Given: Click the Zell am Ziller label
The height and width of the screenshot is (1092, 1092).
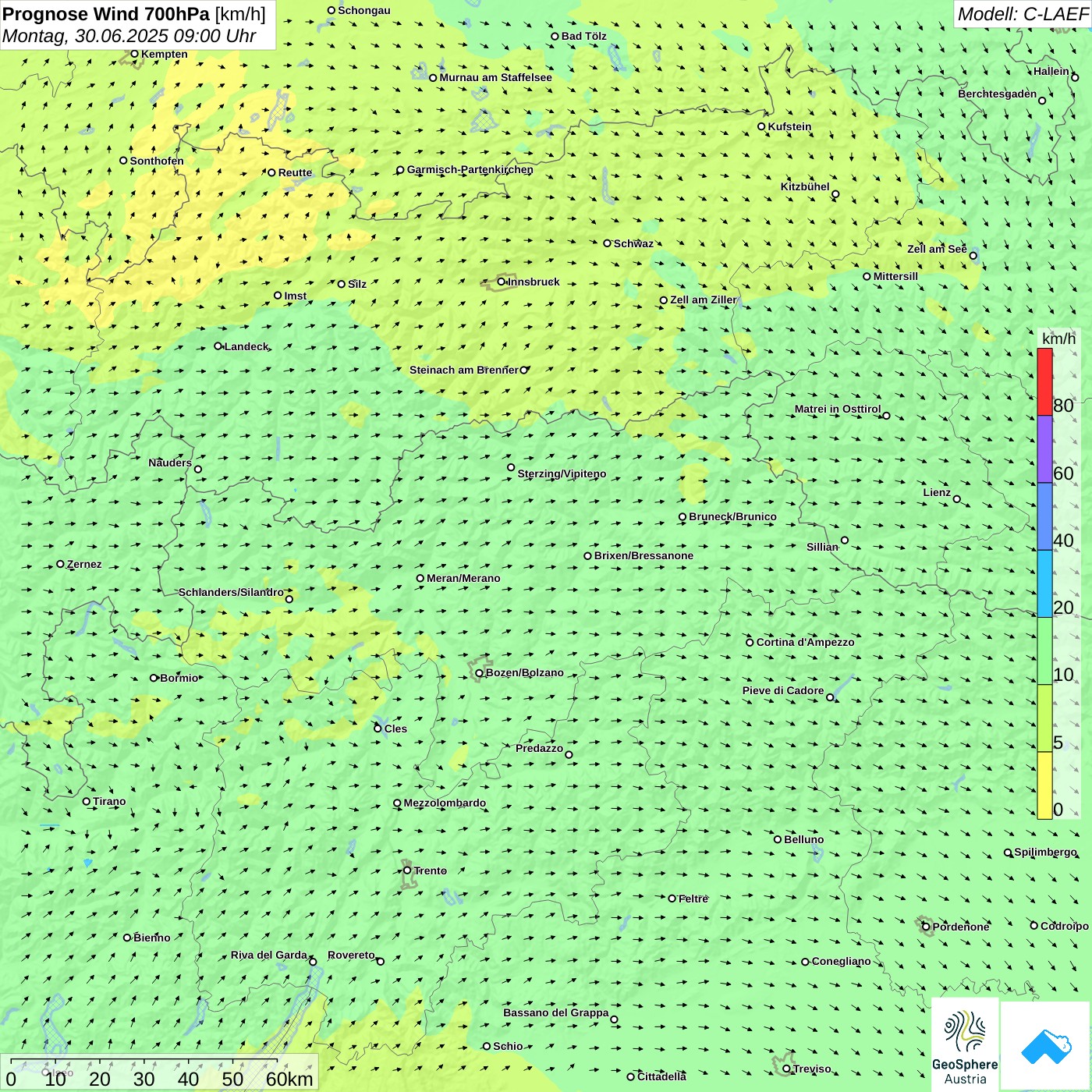Looking at the screenshot, I should pos(704,300).
